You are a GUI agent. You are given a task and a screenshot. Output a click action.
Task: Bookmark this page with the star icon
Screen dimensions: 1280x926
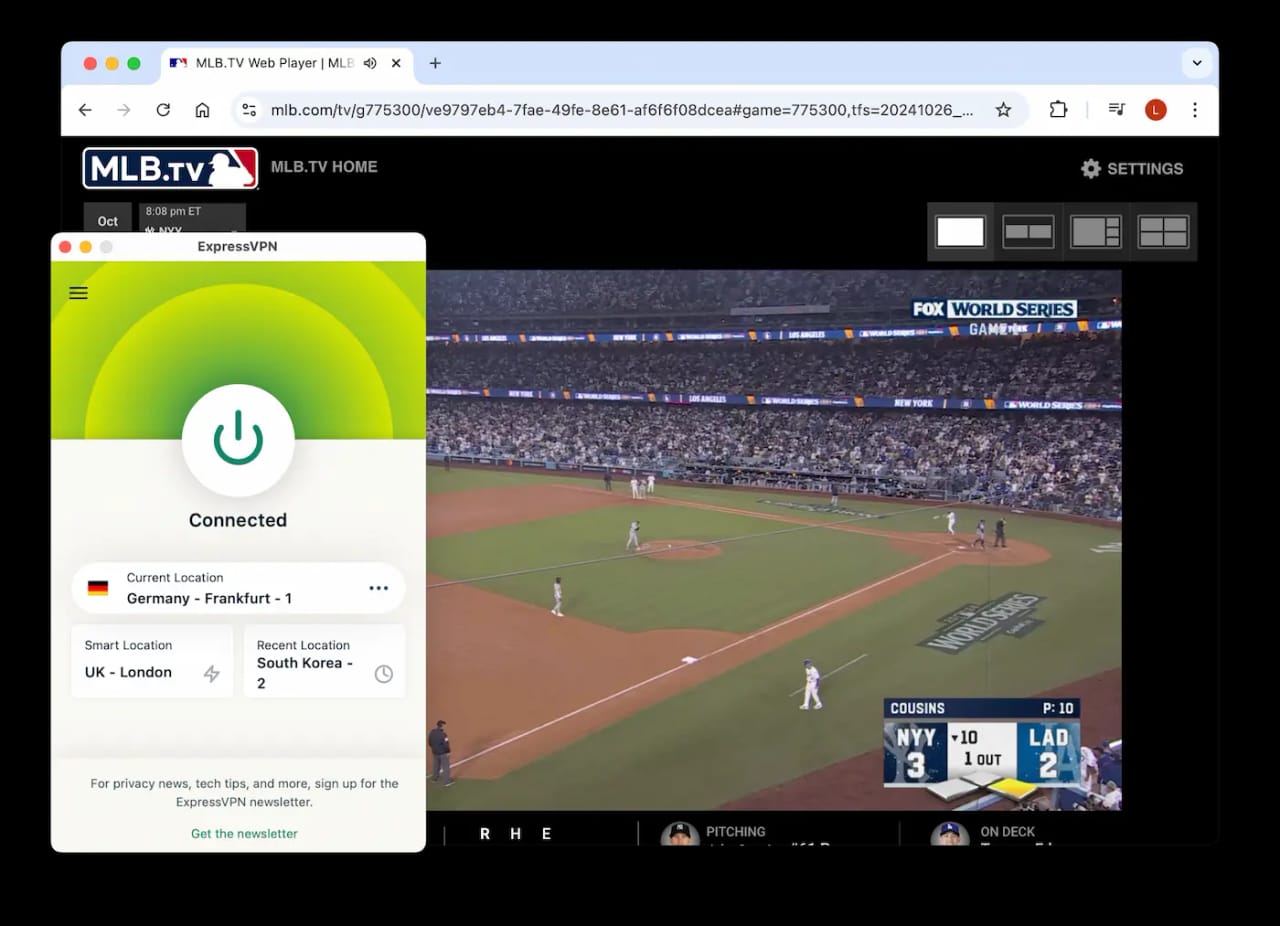pyautogui.click(x=1003, y=110)
